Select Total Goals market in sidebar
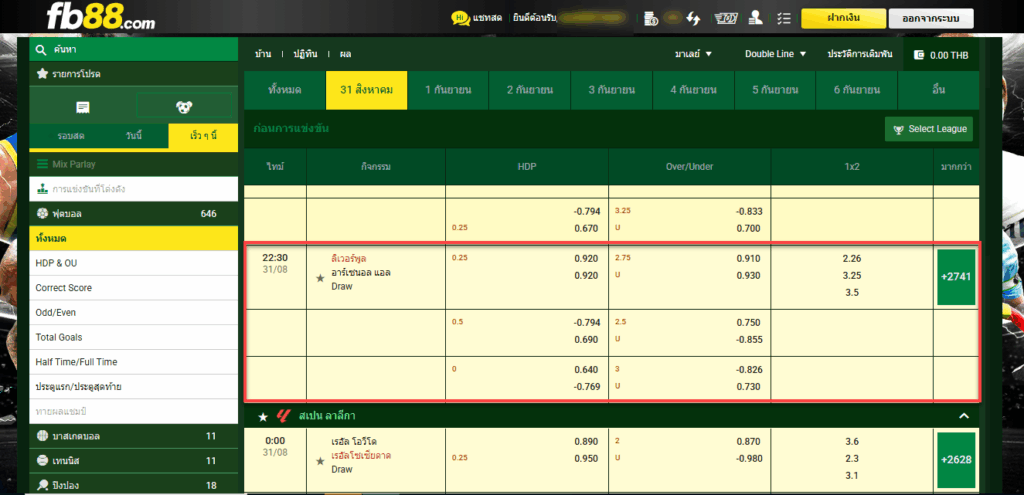 coord(134,337)
